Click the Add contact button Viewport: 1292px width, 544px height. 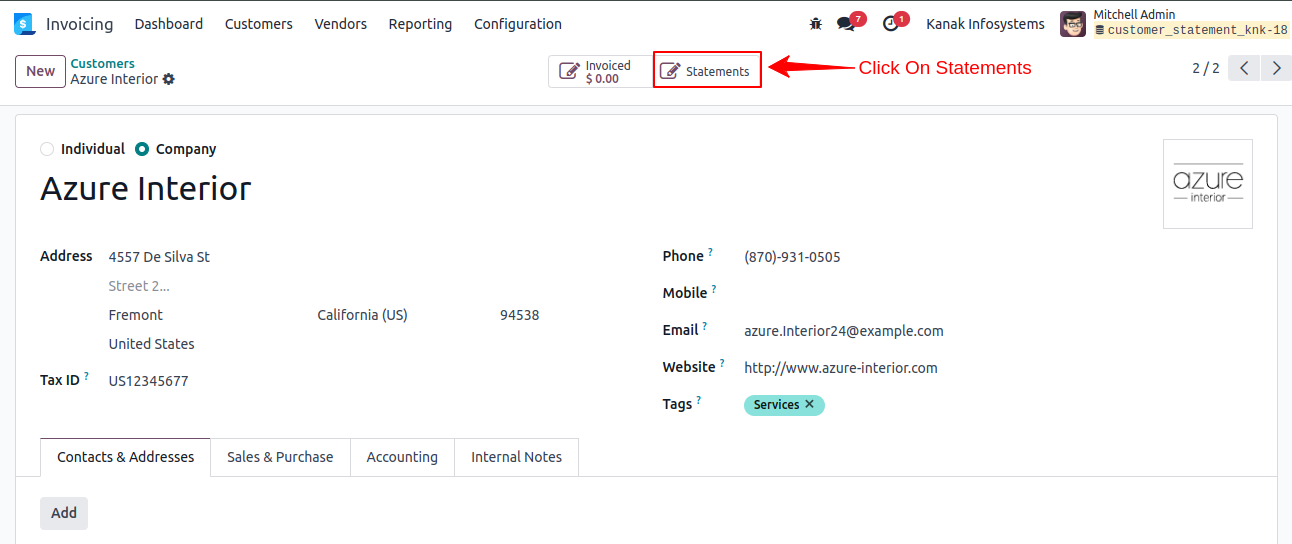(x=64, y=513)
